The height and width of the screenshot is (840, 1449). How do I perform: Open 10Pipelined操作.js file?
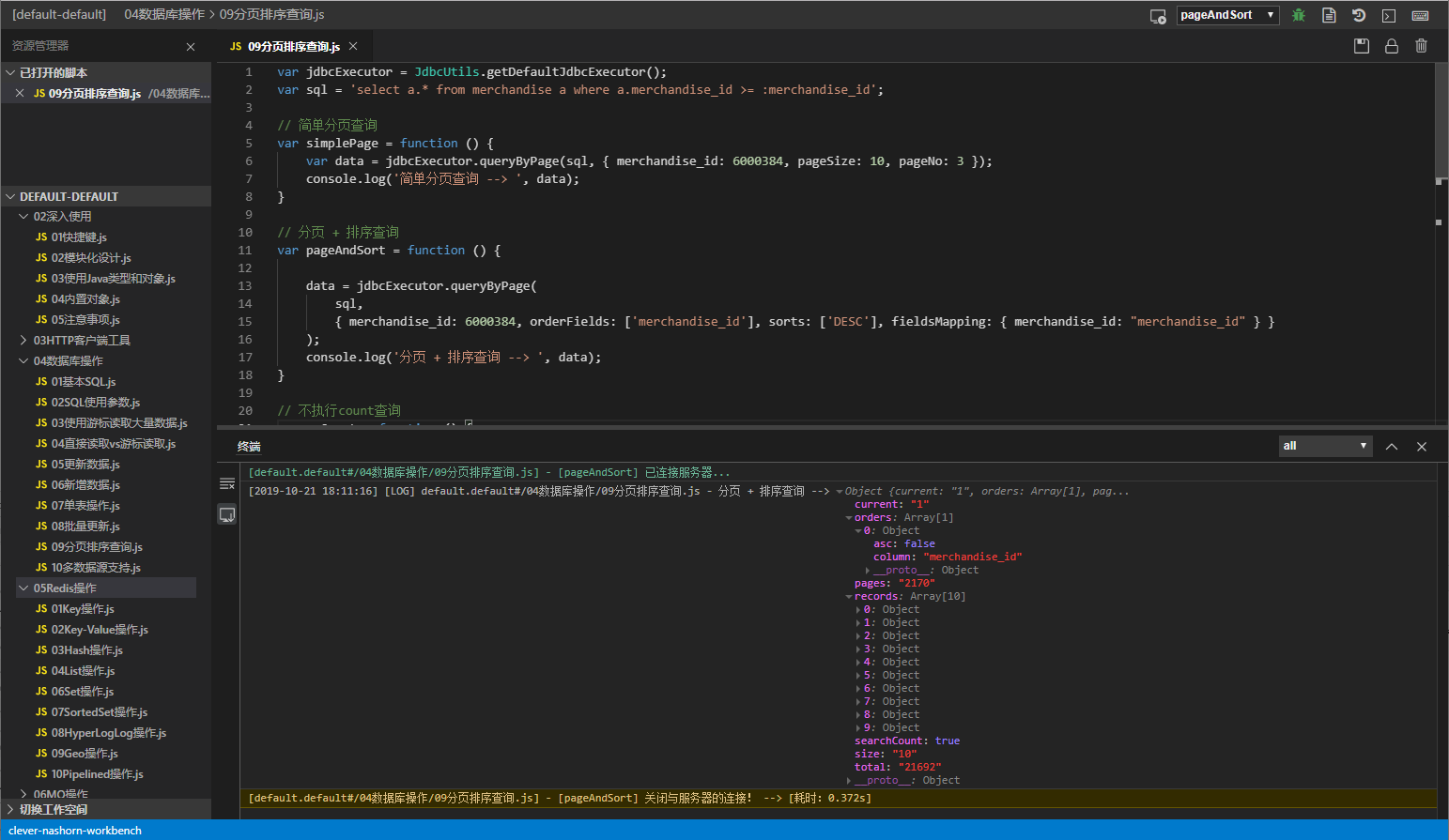click(x=97, y=774)
